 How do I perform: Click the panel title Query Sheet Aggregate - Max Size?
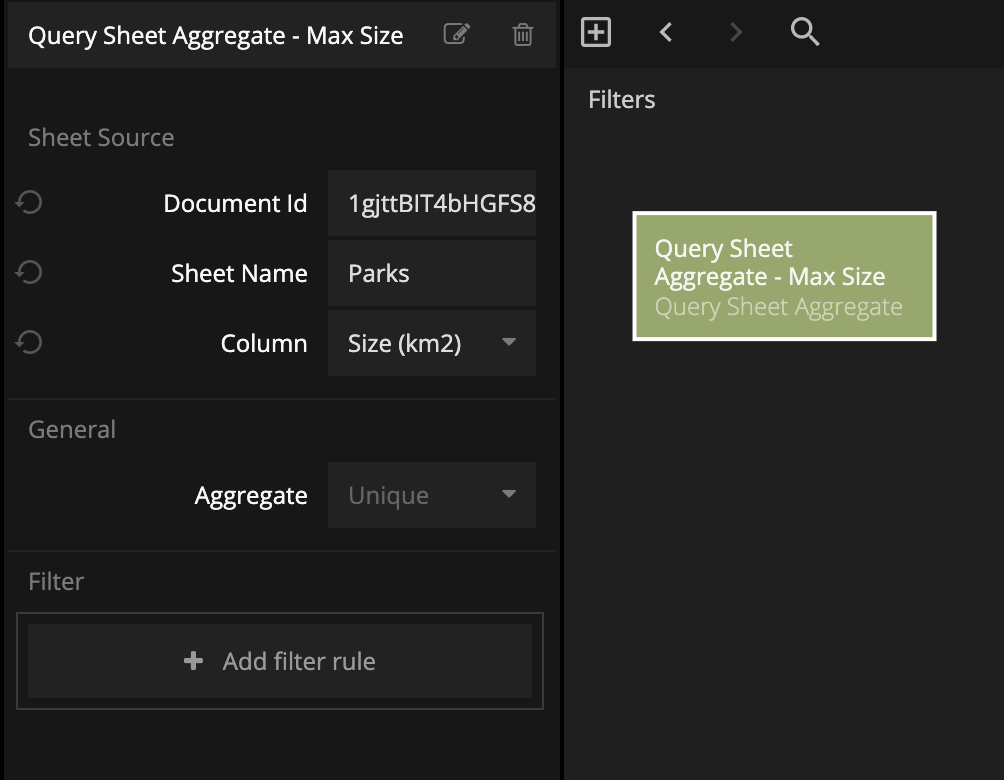pos(216,36)
